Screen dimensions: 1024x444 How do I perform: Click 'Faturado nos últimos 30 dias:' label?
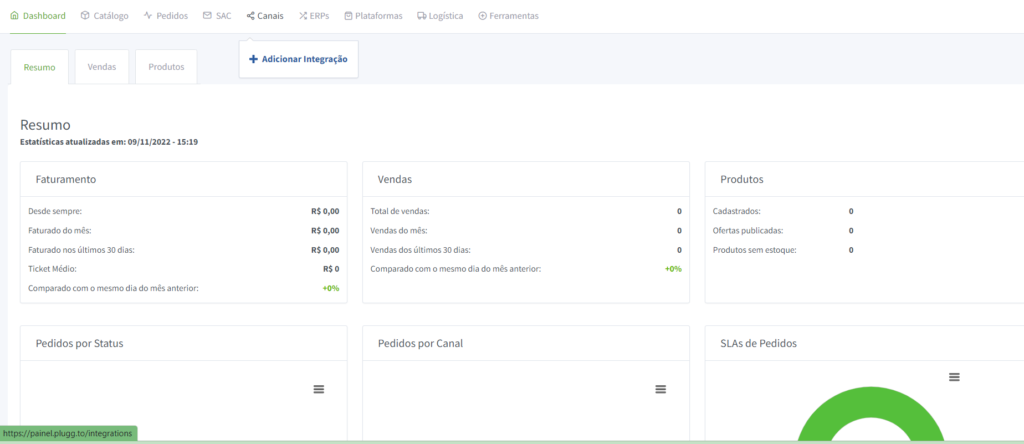tap(82, 250)
